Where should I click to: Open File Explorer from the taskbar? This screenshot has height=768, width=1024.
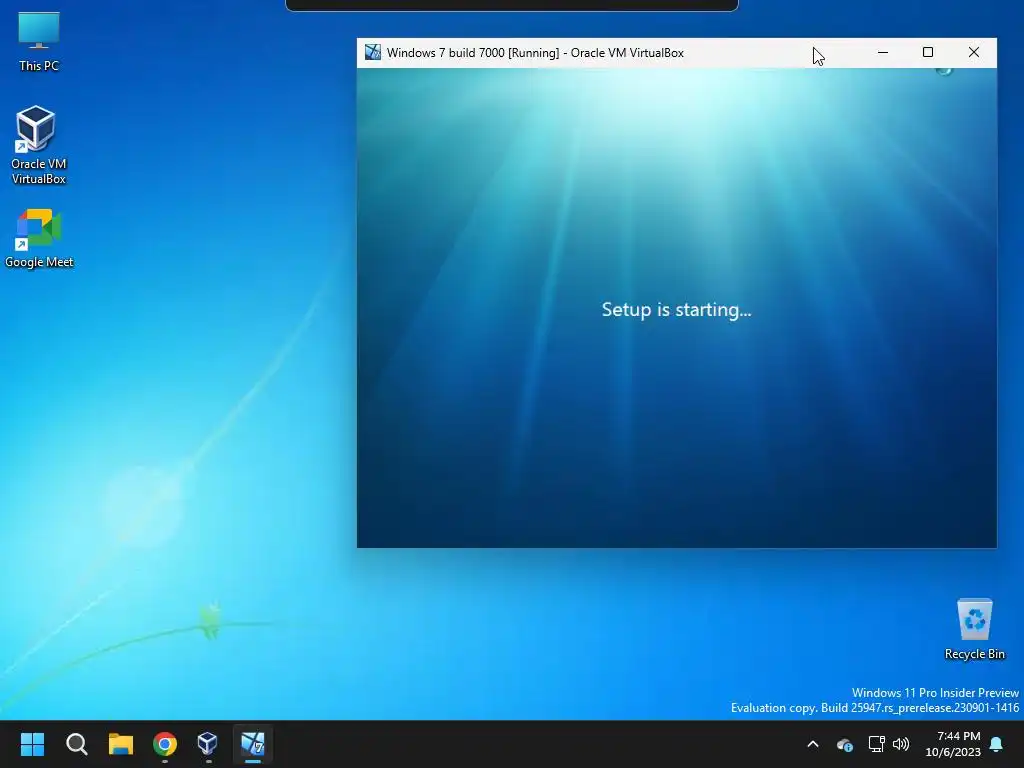[x=121, y=744]
